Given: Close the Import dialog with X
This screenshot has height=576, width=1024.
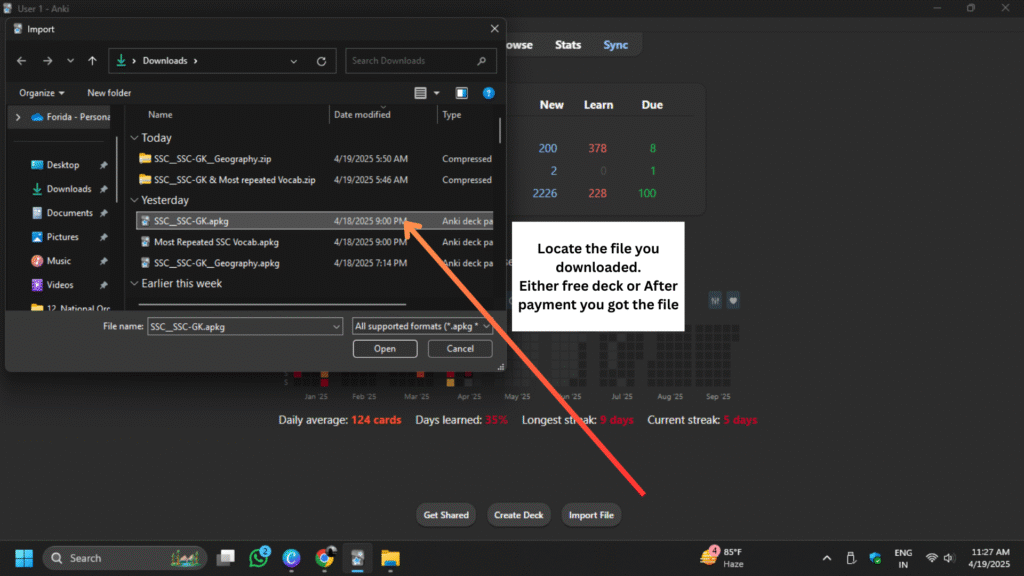Looking at the screenshot, I should click(x=494, y=29).
